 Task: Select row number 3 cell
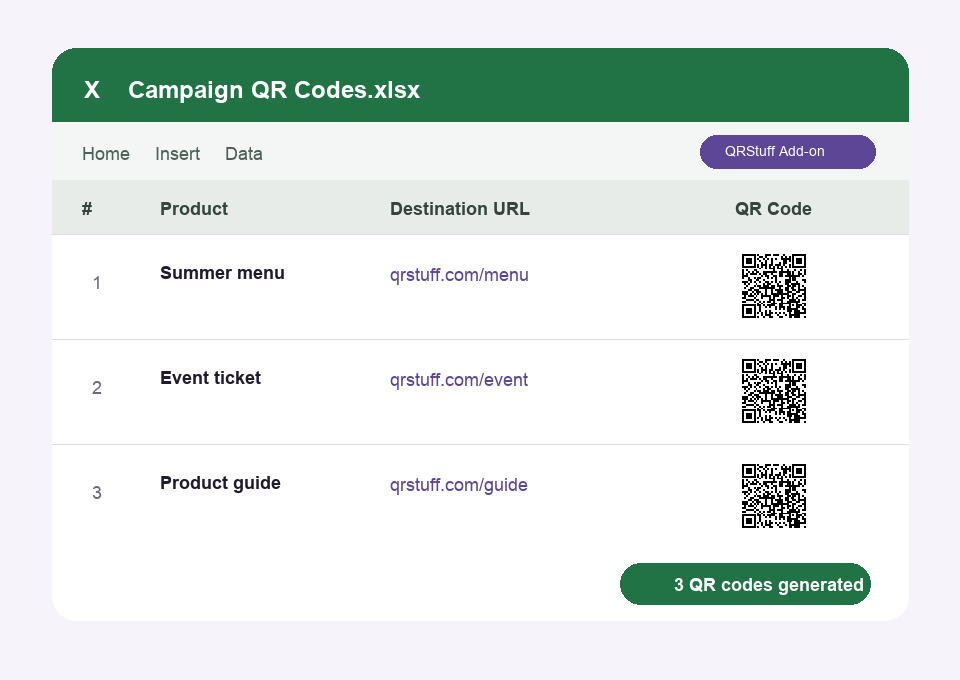coord(97,493)
